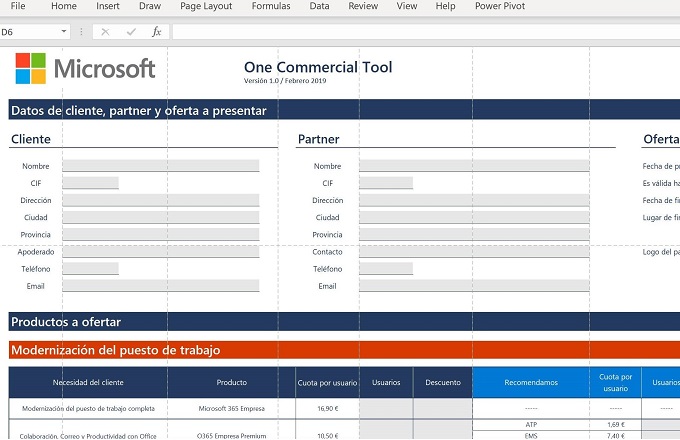Select the Partner Ciudad input field
This screenshot has width=680, height=440.
pos(474,217)
